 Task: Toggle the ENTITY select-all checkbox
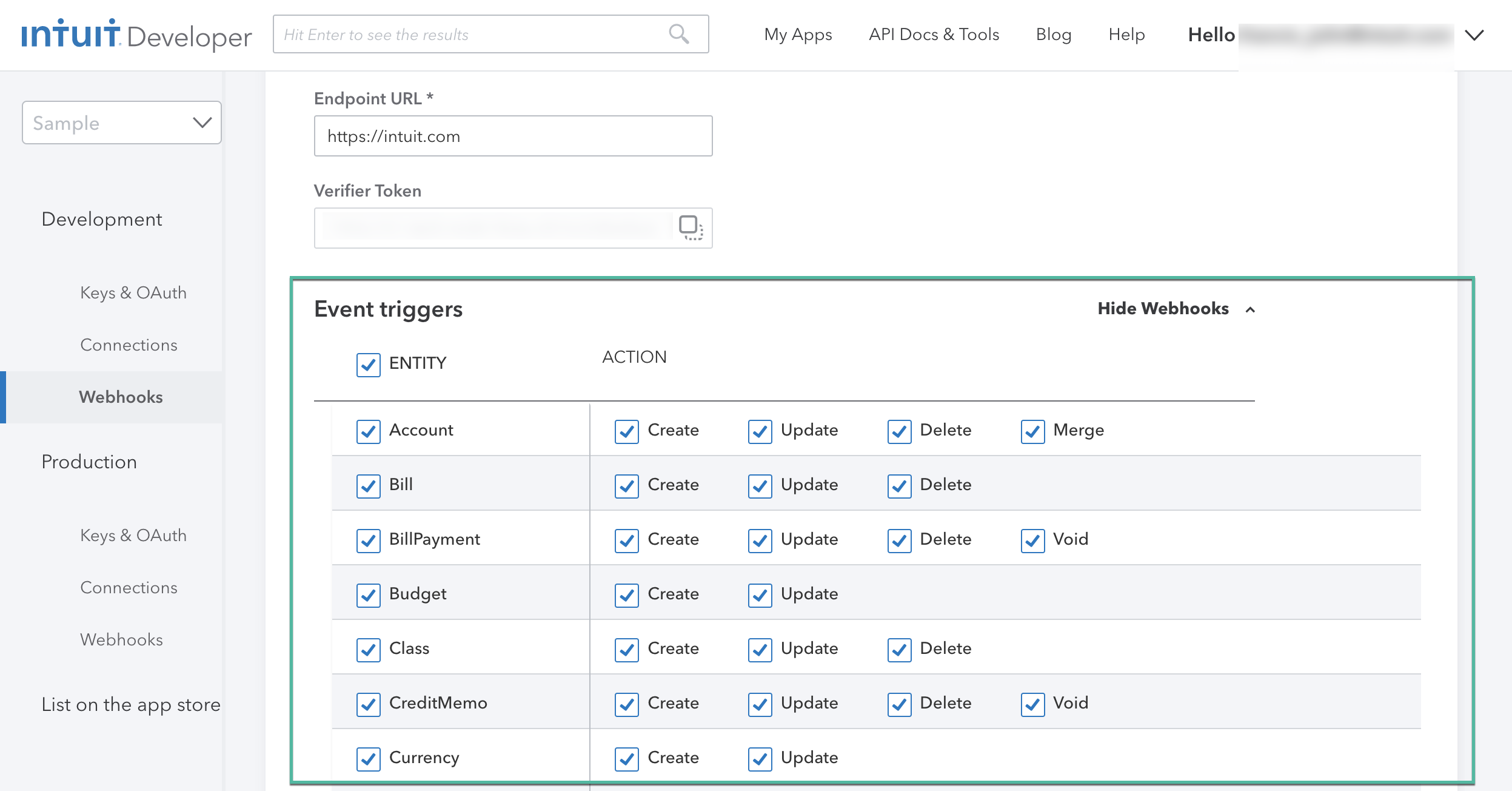368,365
